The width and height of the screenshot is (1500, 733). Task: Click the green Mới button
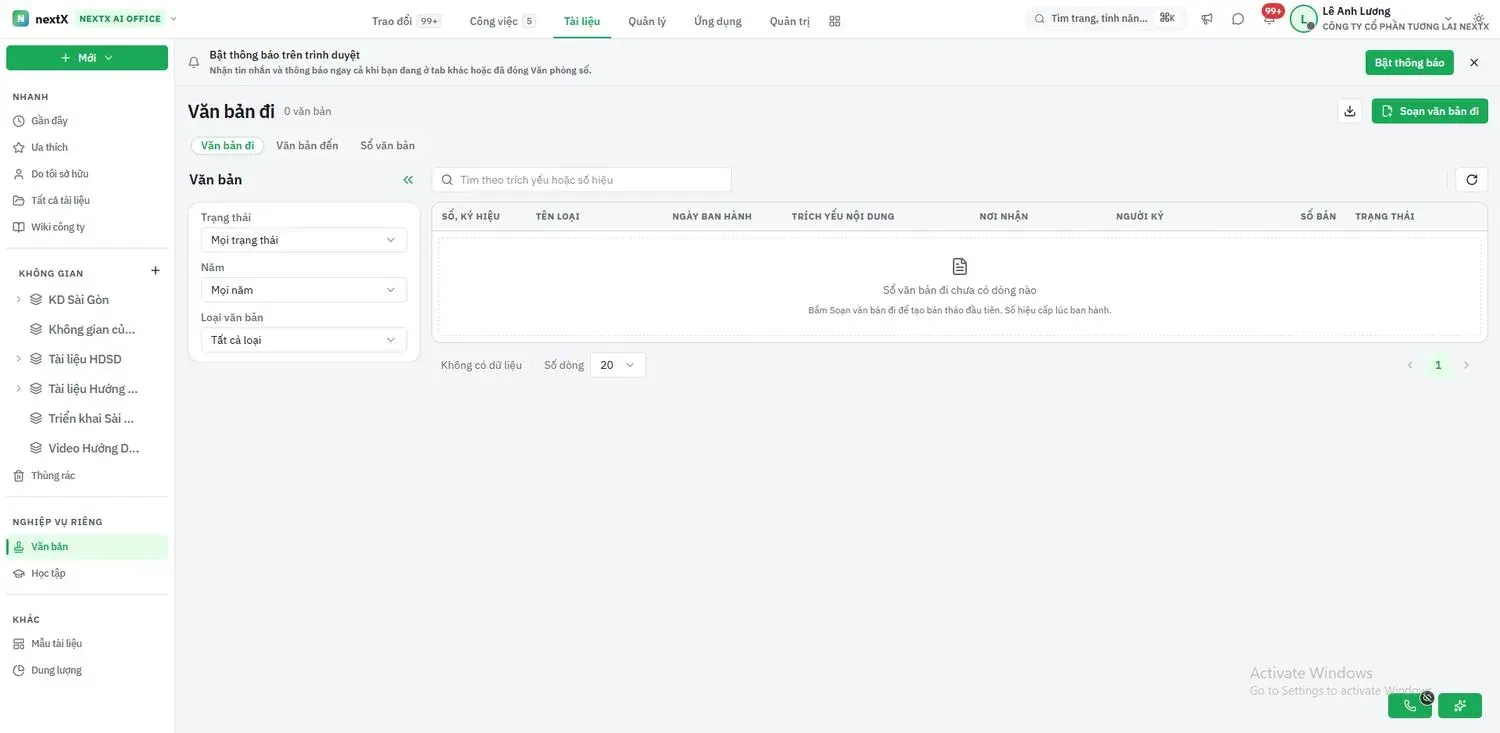click(x=87, y=58)
